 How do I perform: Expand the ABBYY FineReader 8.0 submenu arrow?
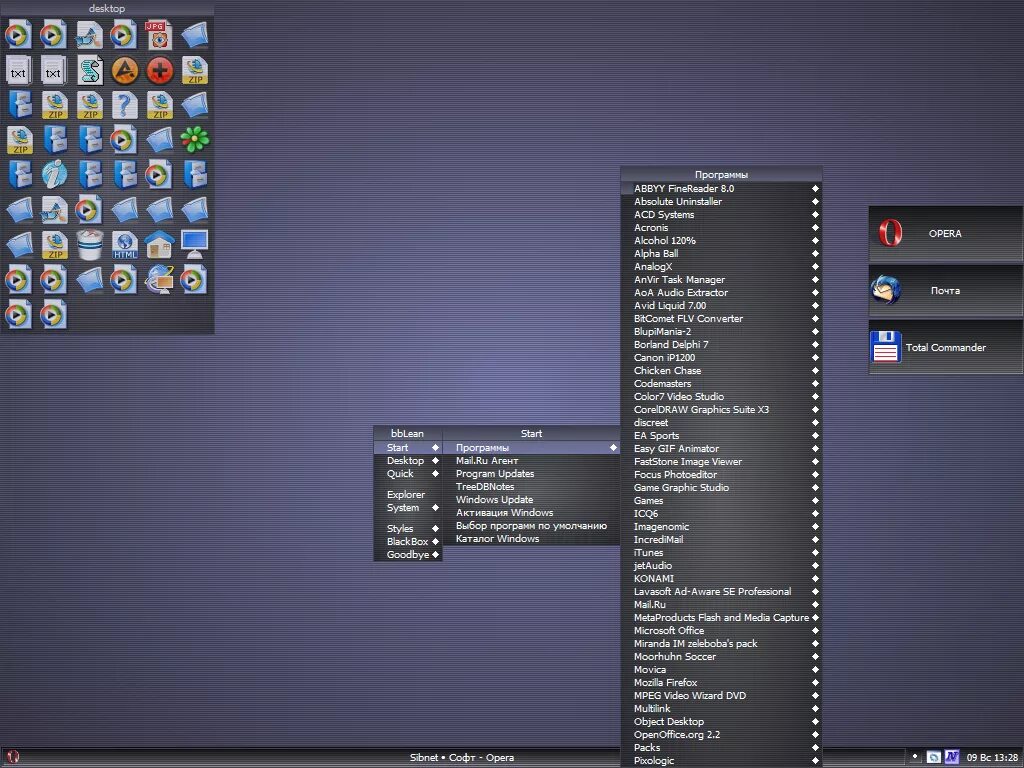[x=815, y=189]
